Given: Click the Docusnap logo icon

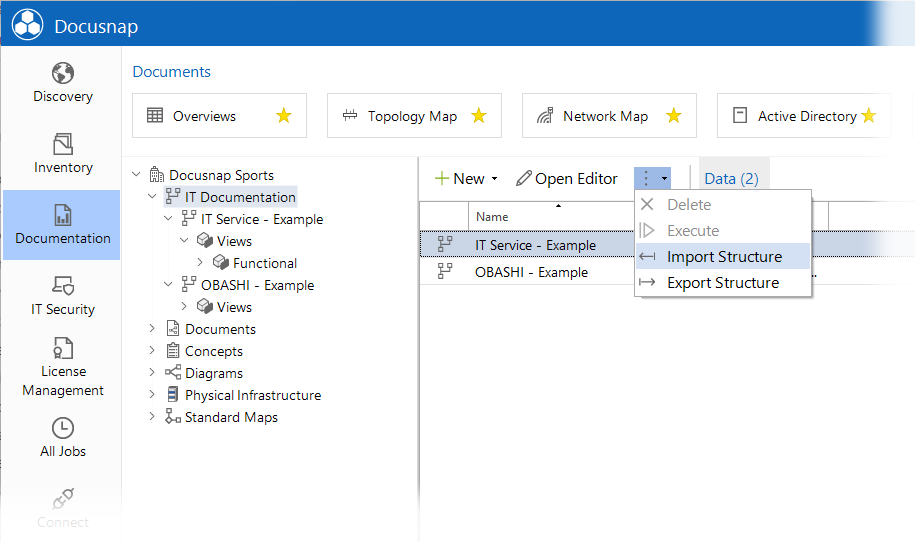Looking at the screenshot, I should tap(27, 25).
